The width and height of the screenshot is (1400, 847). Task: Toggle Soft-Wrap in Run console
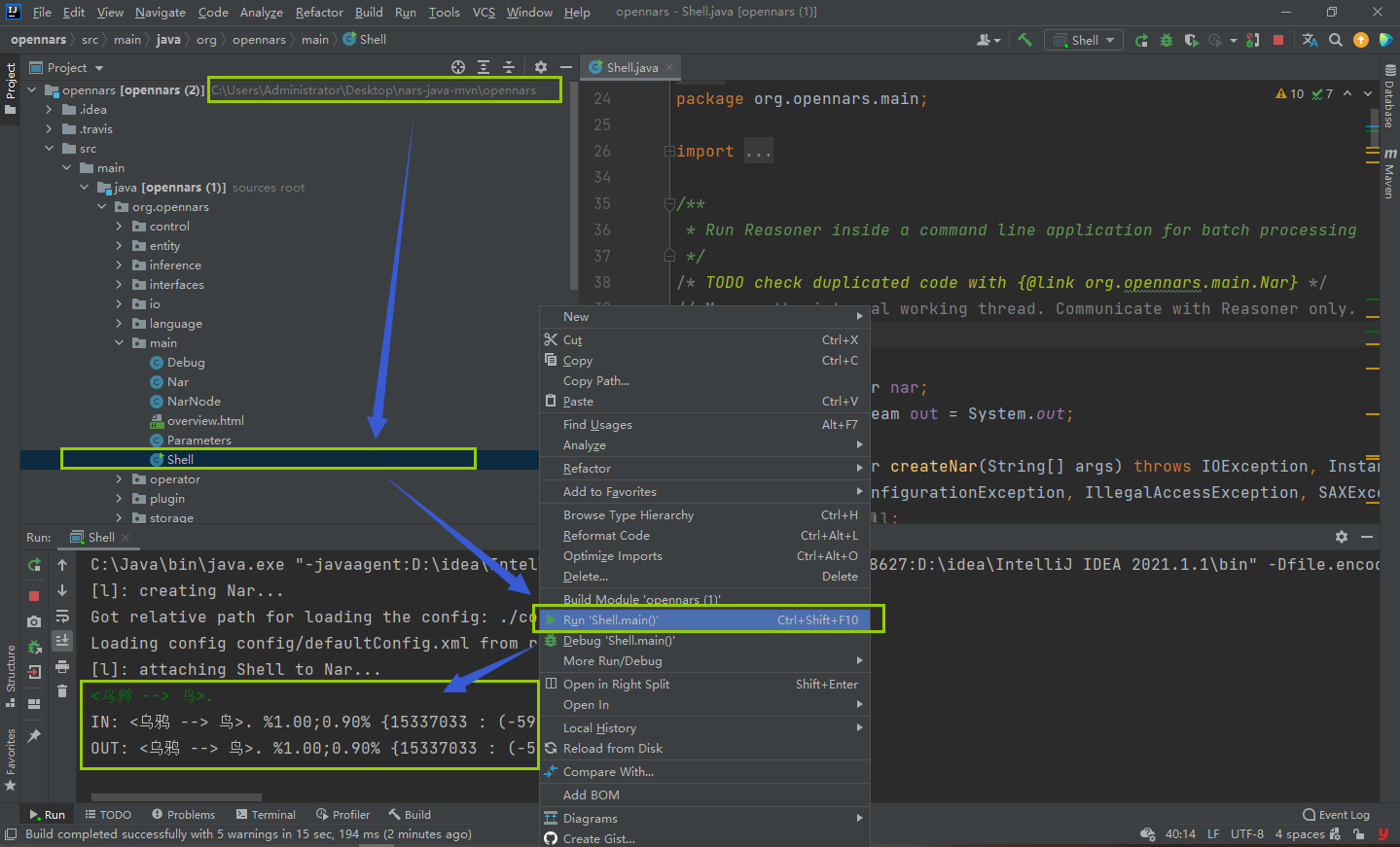coord(62,616)
